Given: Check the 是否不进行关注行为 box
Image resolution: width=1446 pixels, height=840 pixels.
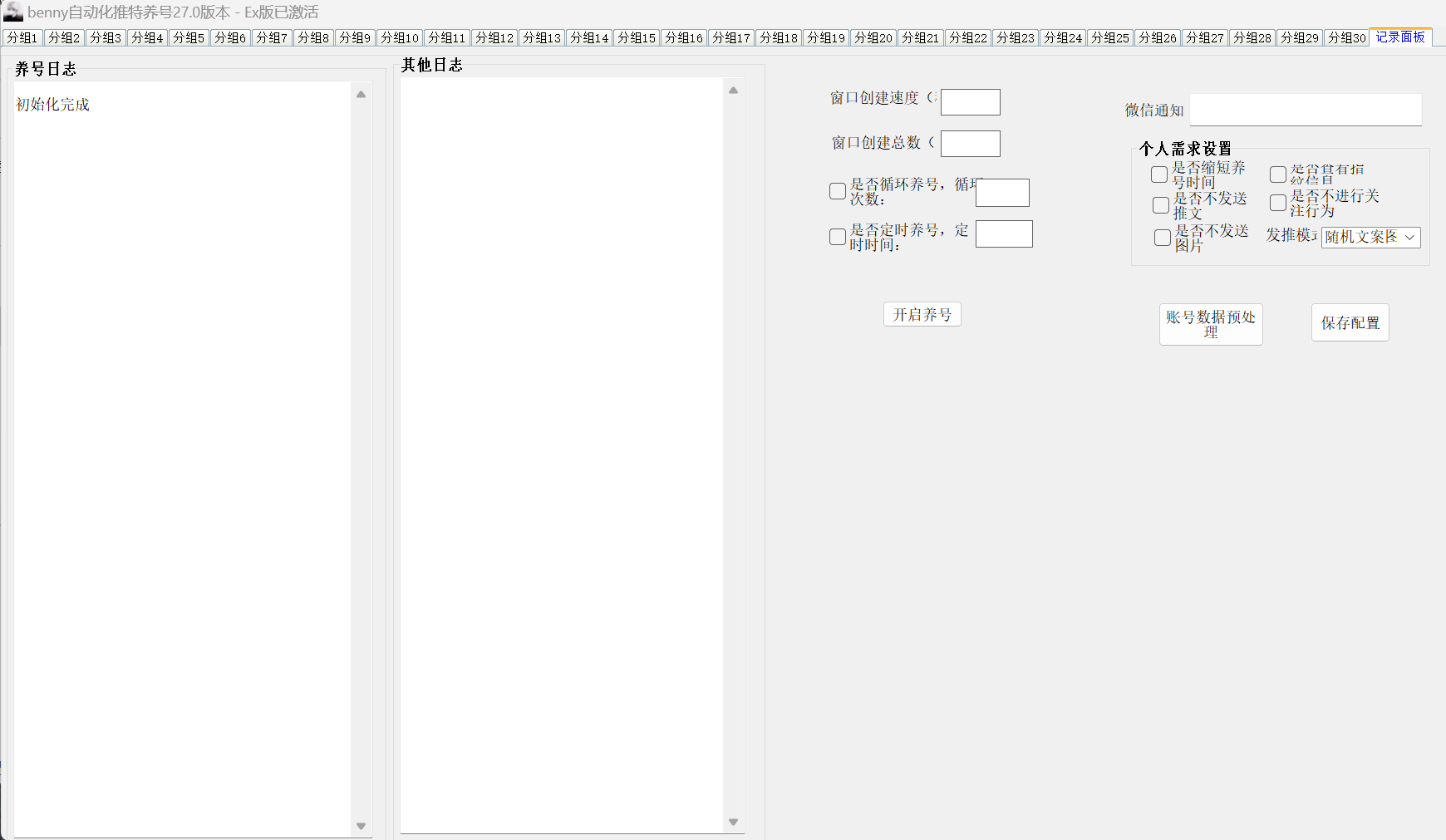Looking at the screenshot, I should point(1278,203).
